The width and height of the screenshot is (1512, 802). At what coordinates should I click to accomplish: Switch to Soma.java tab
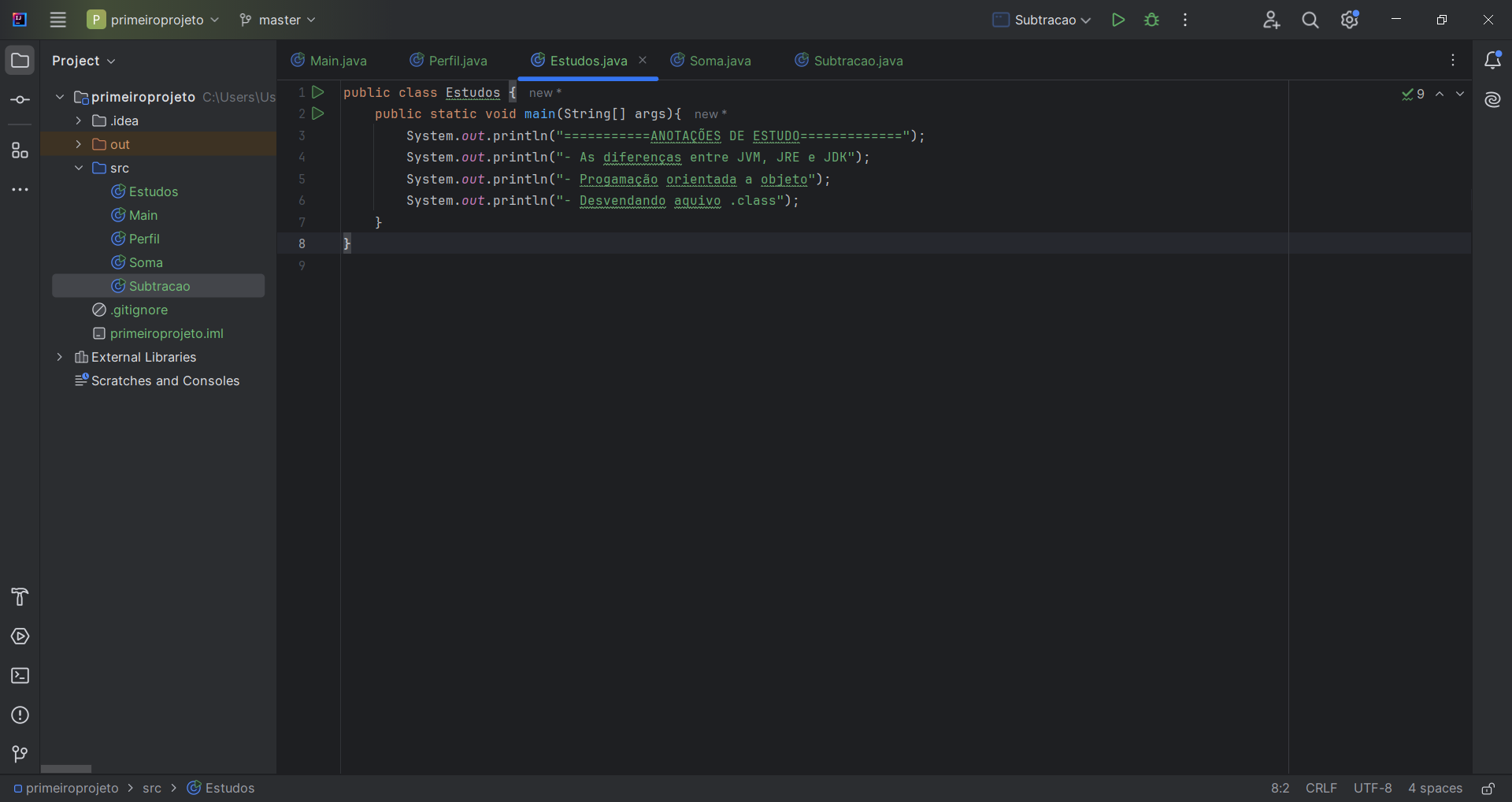tap(711, 61)
